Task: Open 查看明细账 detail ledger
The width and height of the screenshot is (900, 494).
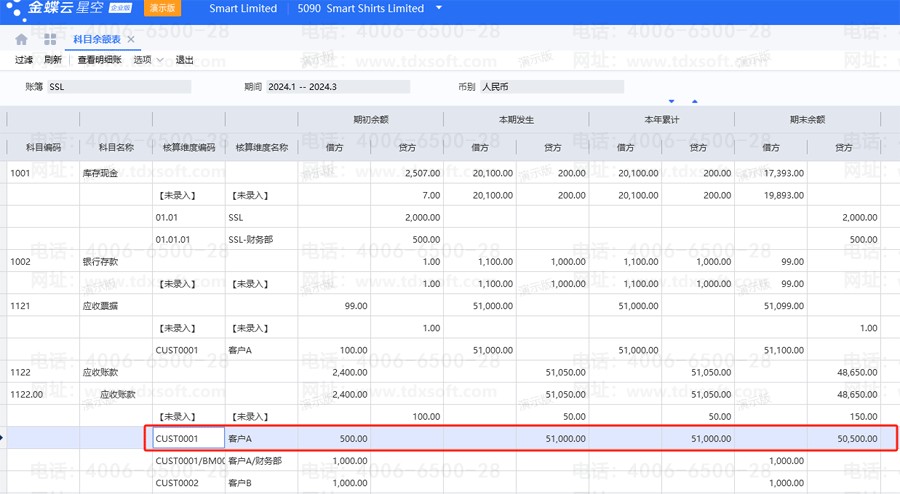Action: click(x=99, y=60)
